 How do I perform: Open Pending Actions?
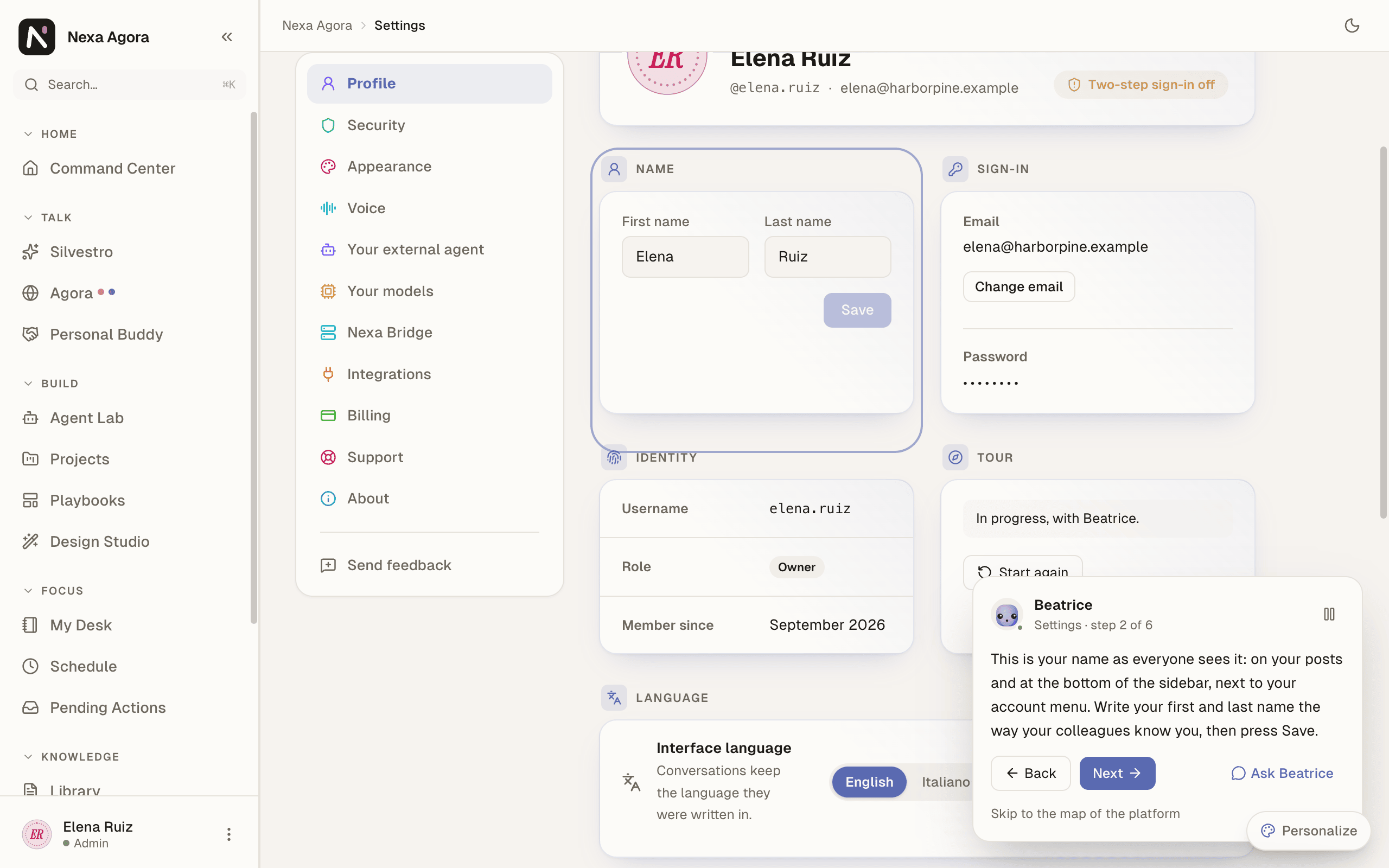tap(129, 707)
